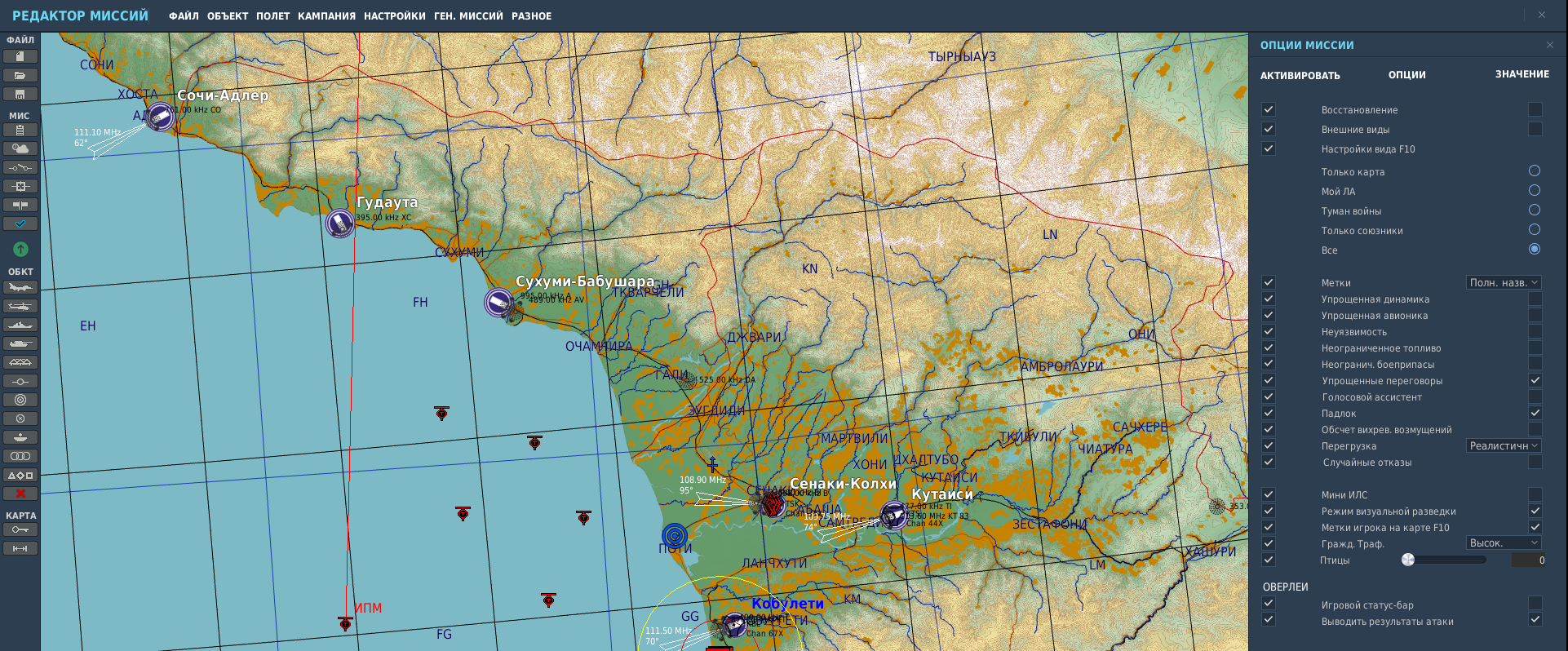Open the weather settings cloud icon
This screenshot has width=1568, height=651.
20,148
